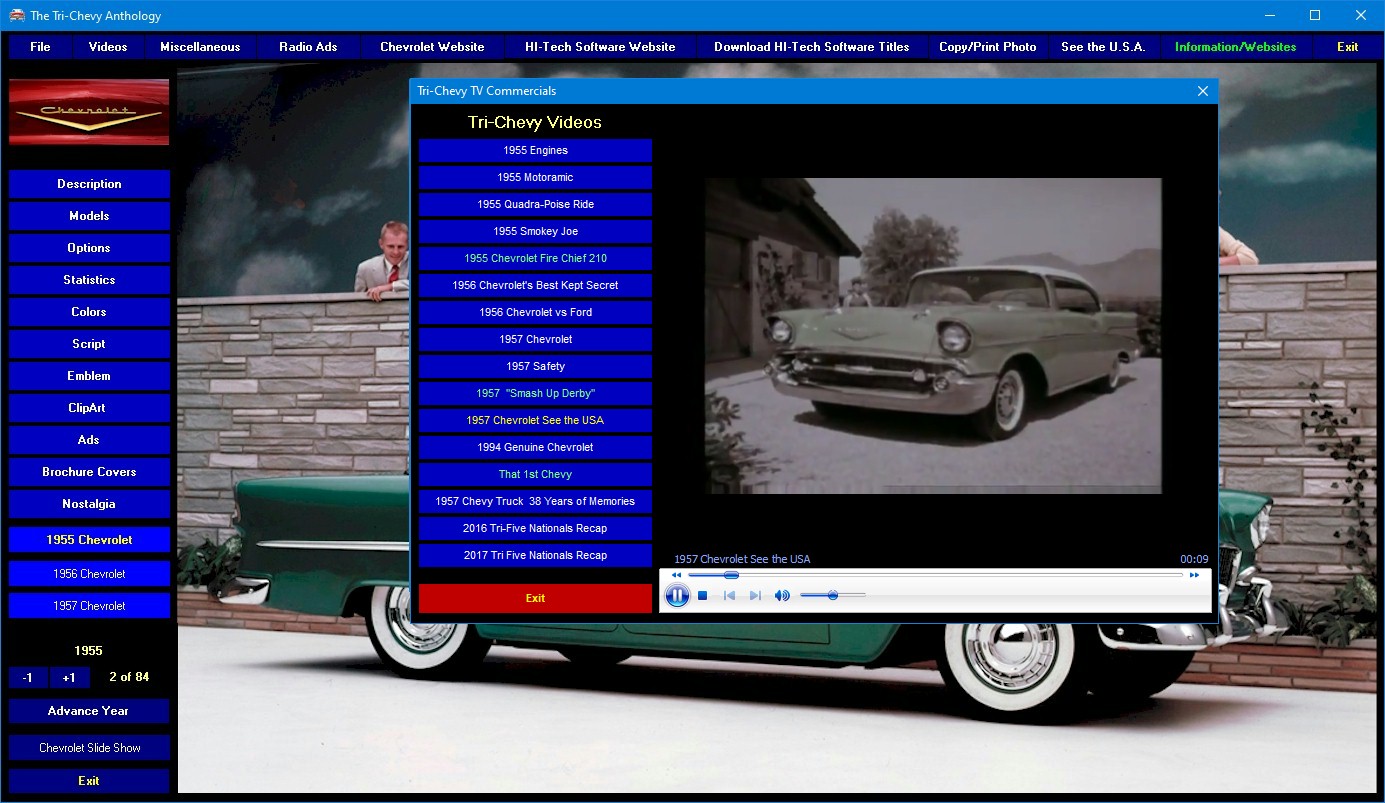Play 2016 Tri-Five Nationals Recap

(x=535, y=528)
